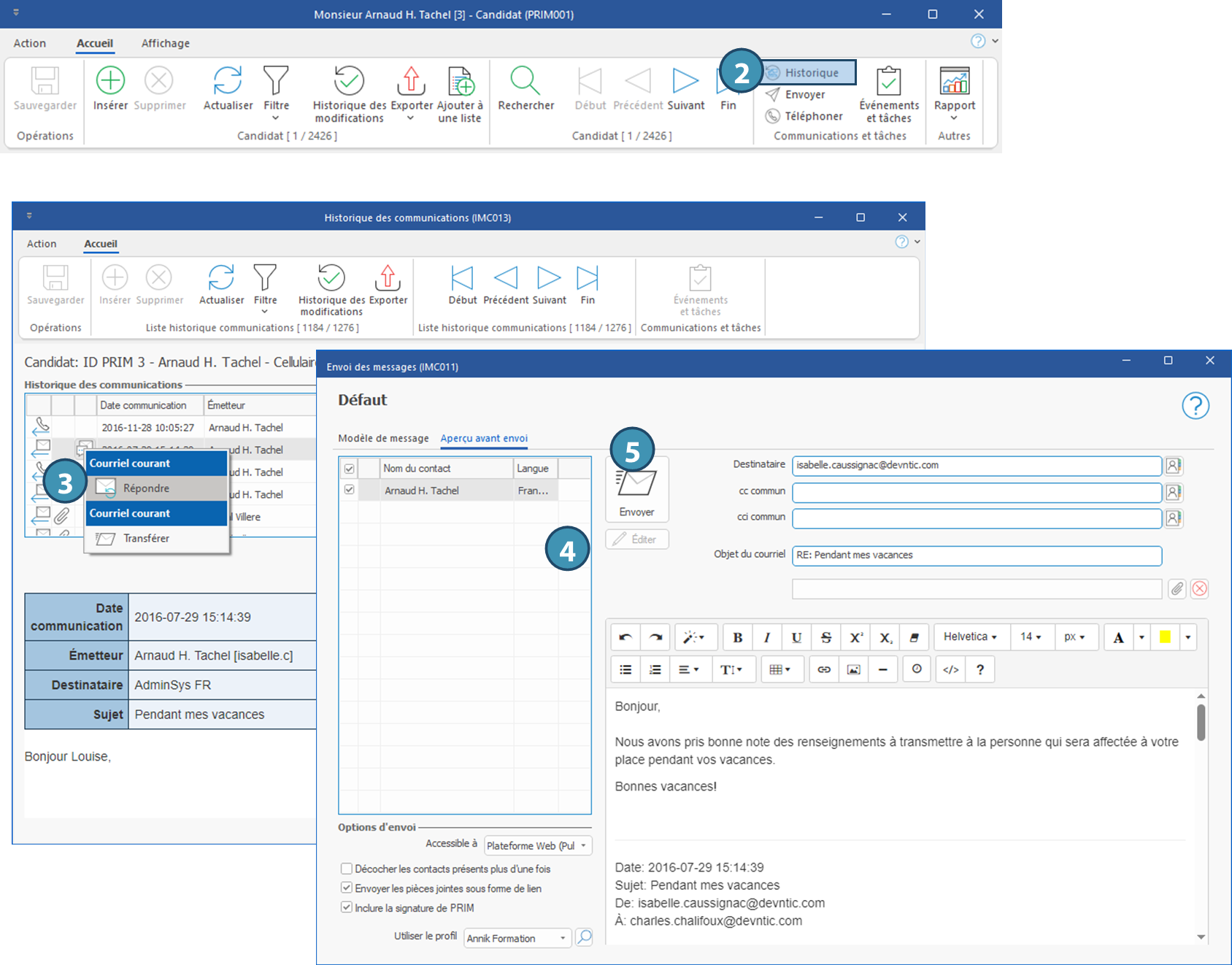Enable Décocher les contacts présents plus d'une fois
Viewport: 1232px width, 965px height.
(347, 869)
